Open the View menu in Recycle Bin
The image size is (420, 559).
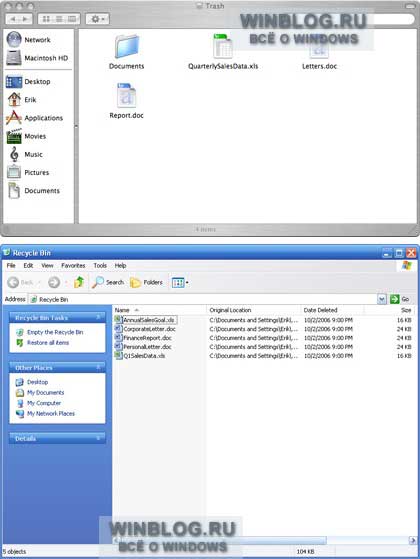[x=47, y=266]
